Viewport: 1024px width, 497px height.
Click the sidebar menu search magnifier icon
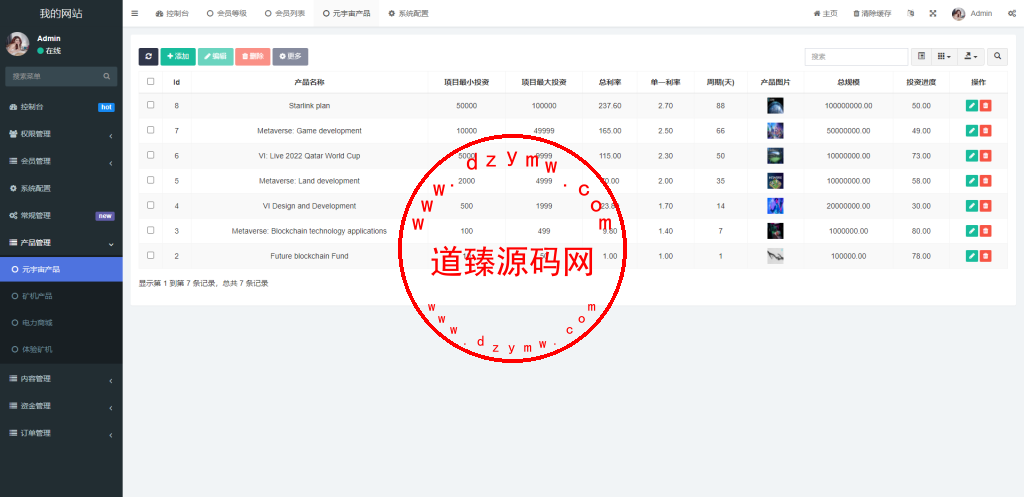click(106, 76)
